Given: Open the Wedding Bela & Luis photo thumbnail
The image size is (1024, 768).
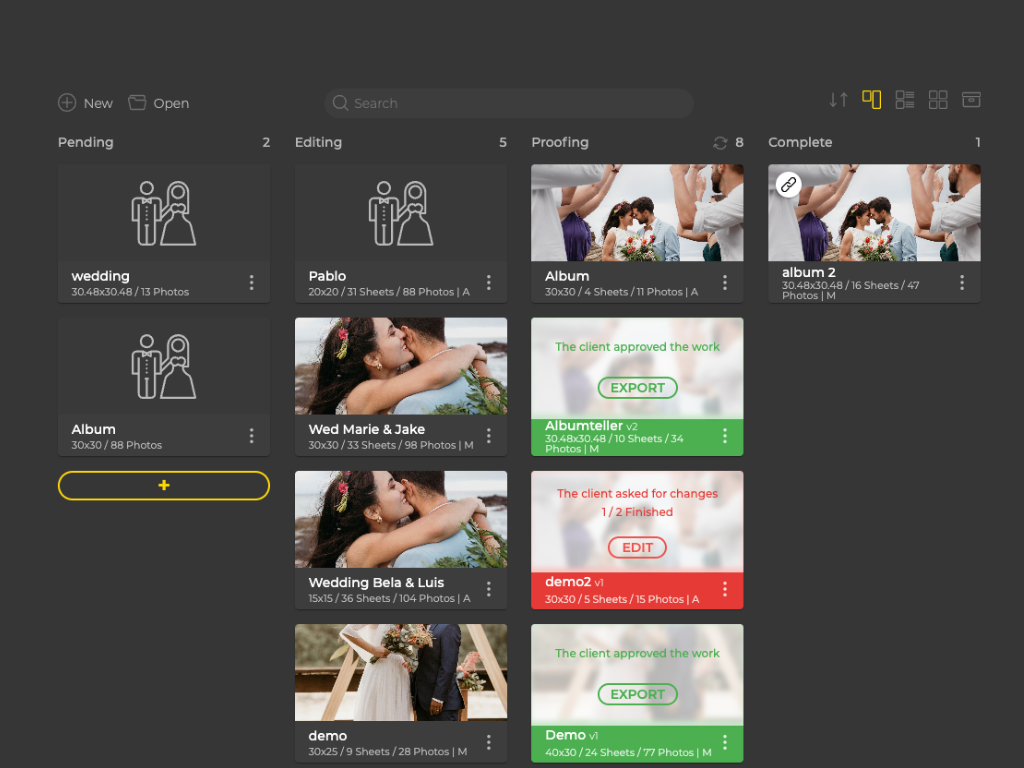Looking at the screenshot, I should [401, 519].
